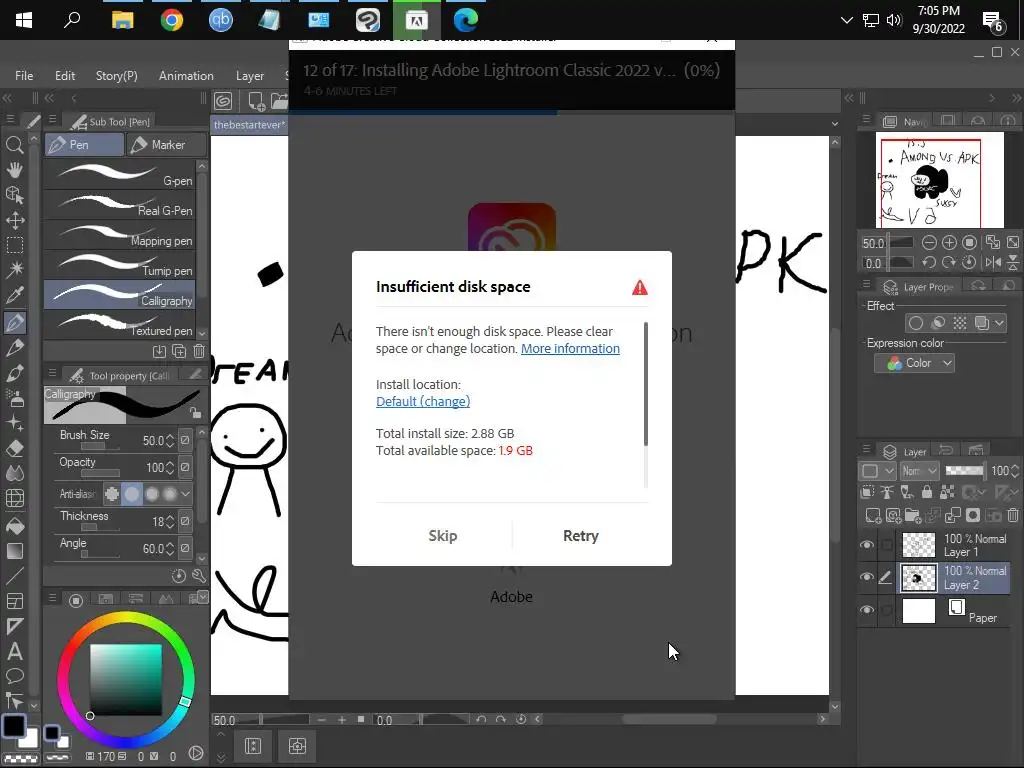Viewport: 1024px width, 768px height.
Task: Click the Zoom Out navigator icon
Action: (929, 243)
